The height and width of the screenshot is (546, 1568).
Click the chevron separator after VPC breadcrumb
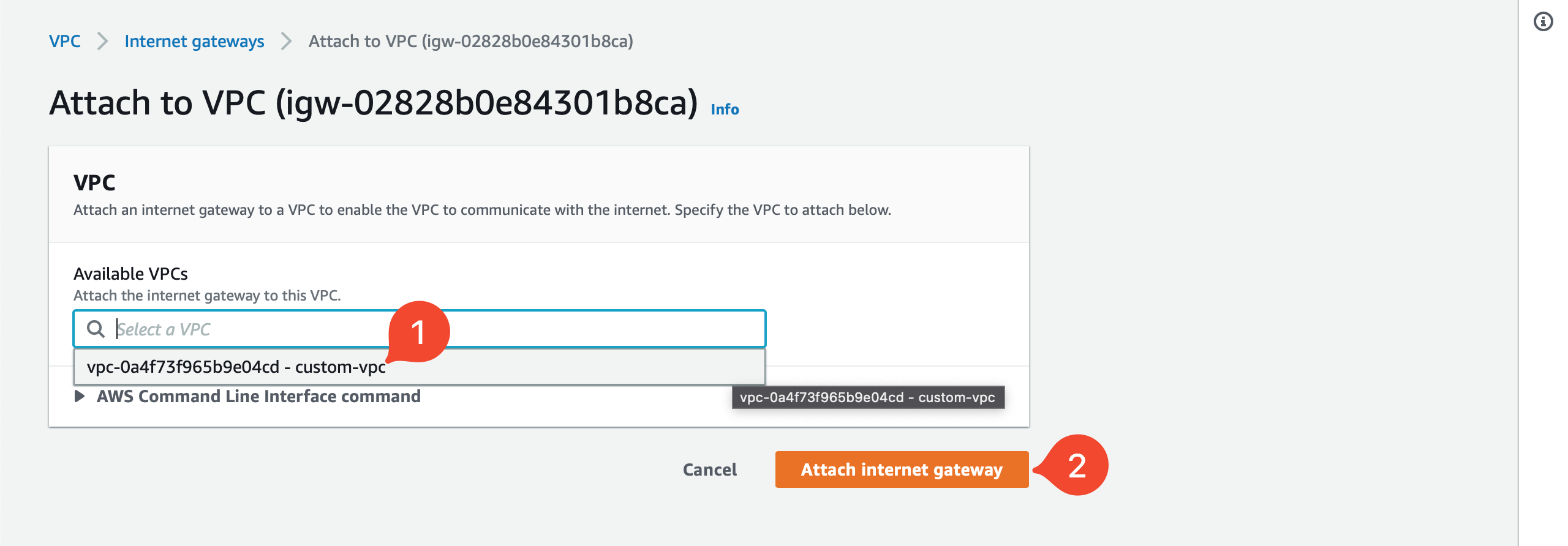(x=103, y=41)
